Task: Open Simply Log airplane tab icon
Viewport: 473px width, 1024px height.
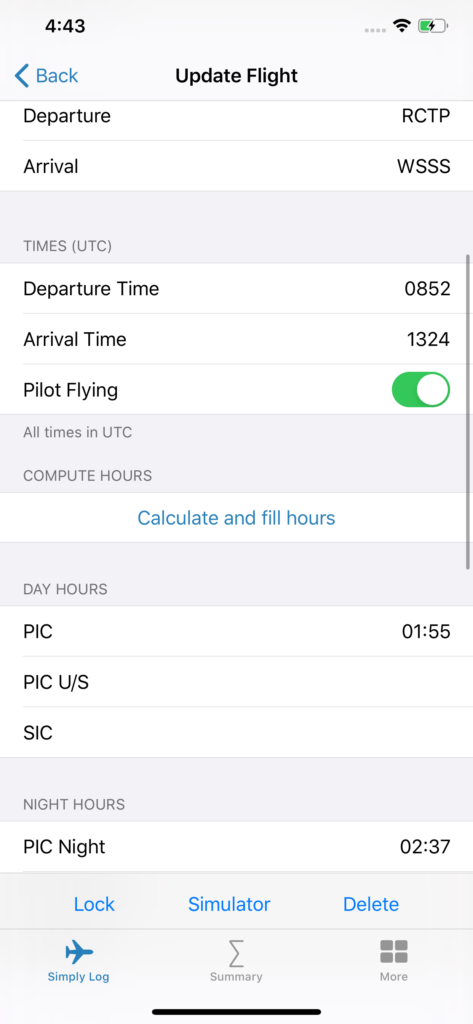Action: point(79,952)
